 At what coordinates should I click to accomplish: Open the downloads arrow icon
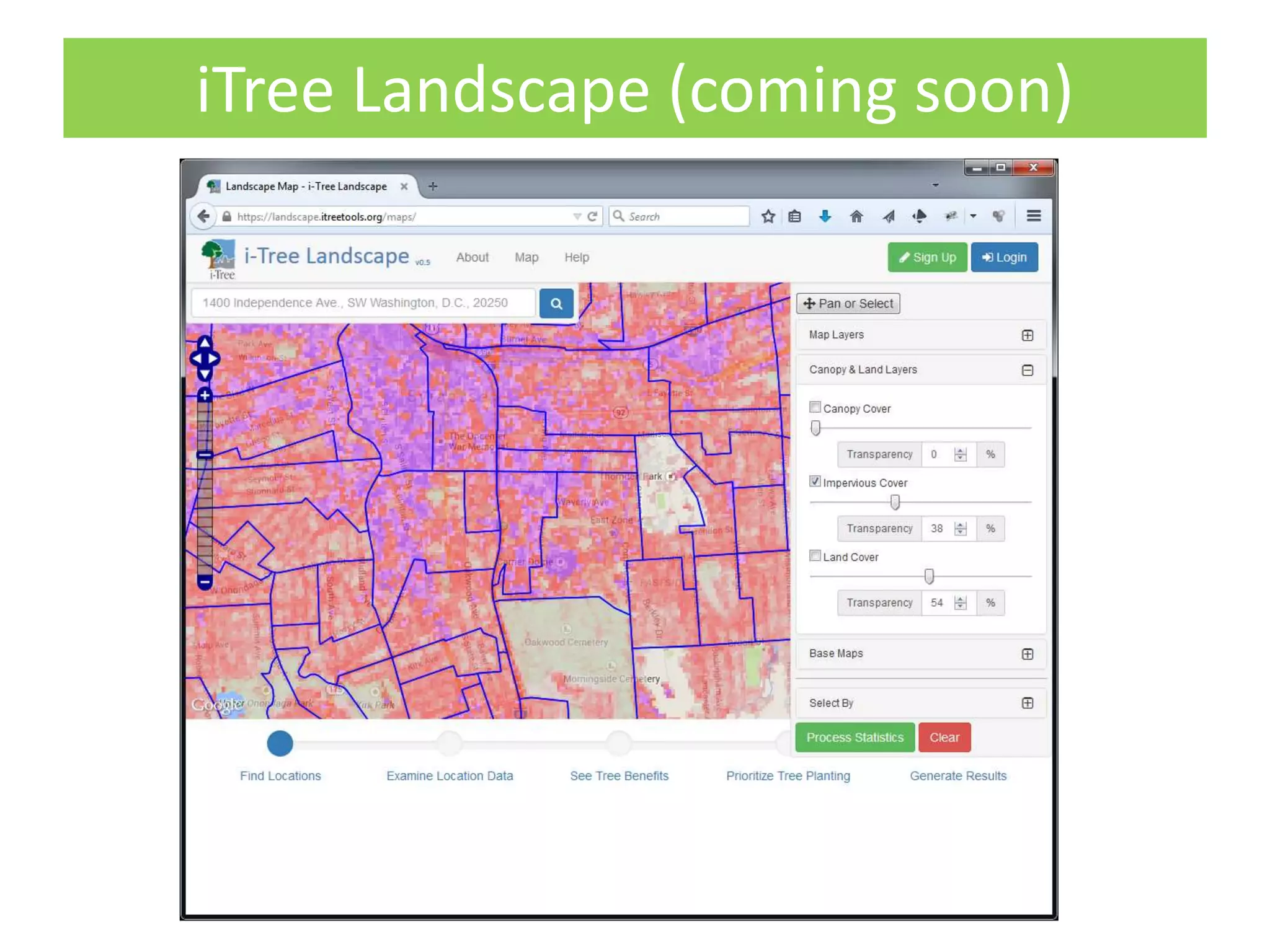point(825,216)
